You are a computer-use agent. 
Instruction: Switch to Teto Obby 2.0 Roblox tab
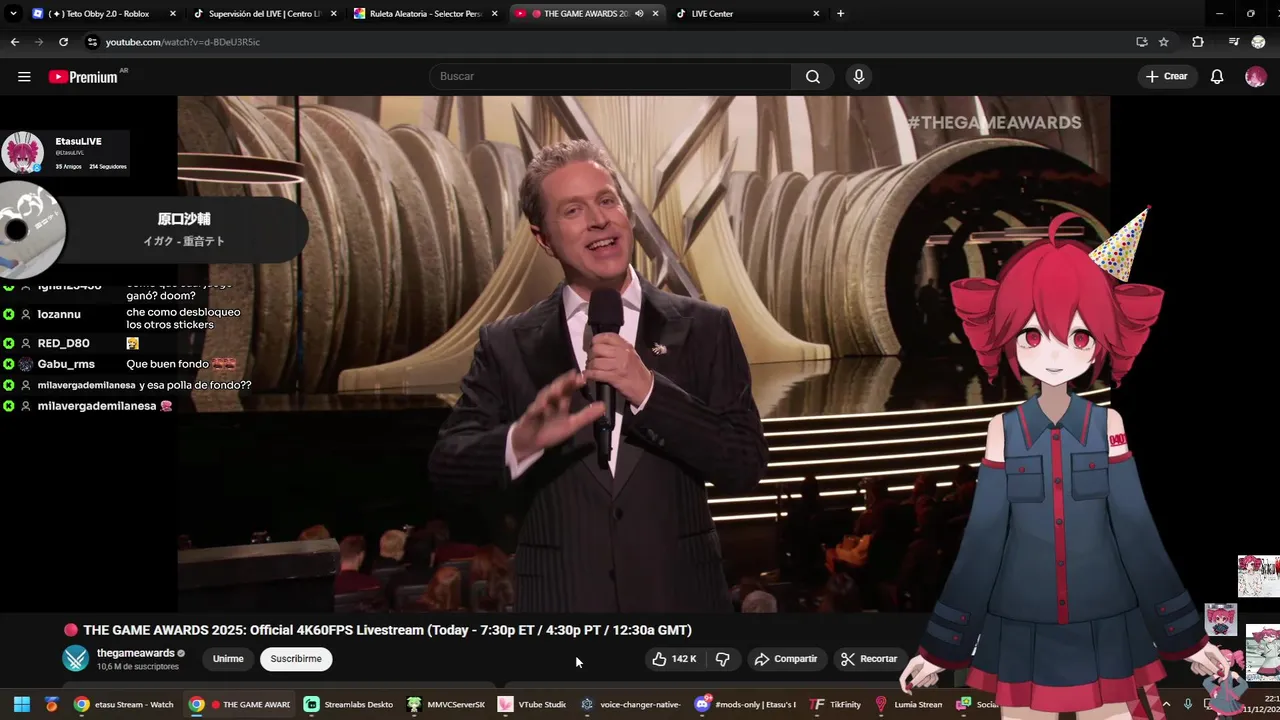coord(104,14)
